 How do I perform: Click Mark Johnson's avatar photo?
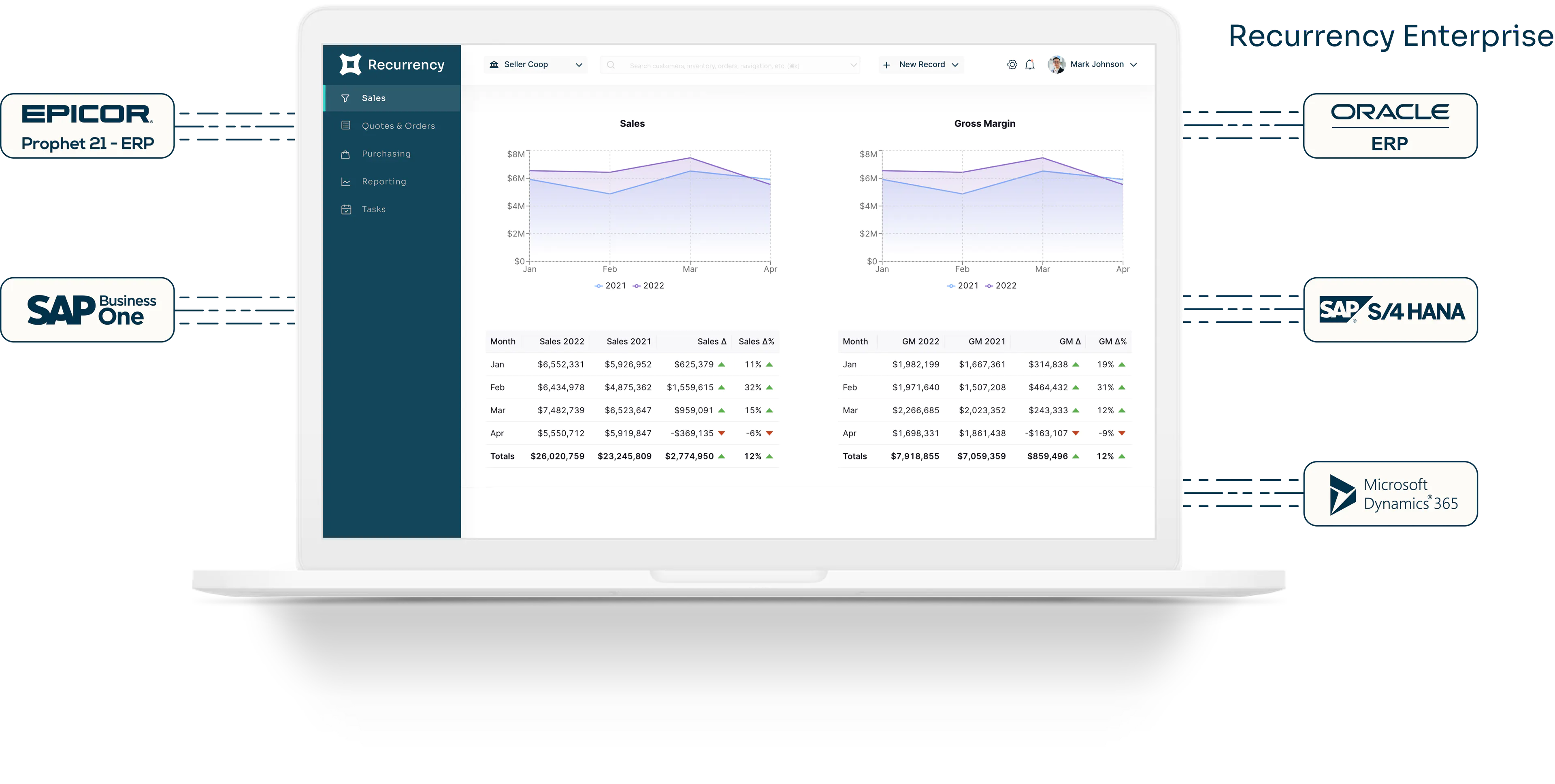(x=1057, y=65)
